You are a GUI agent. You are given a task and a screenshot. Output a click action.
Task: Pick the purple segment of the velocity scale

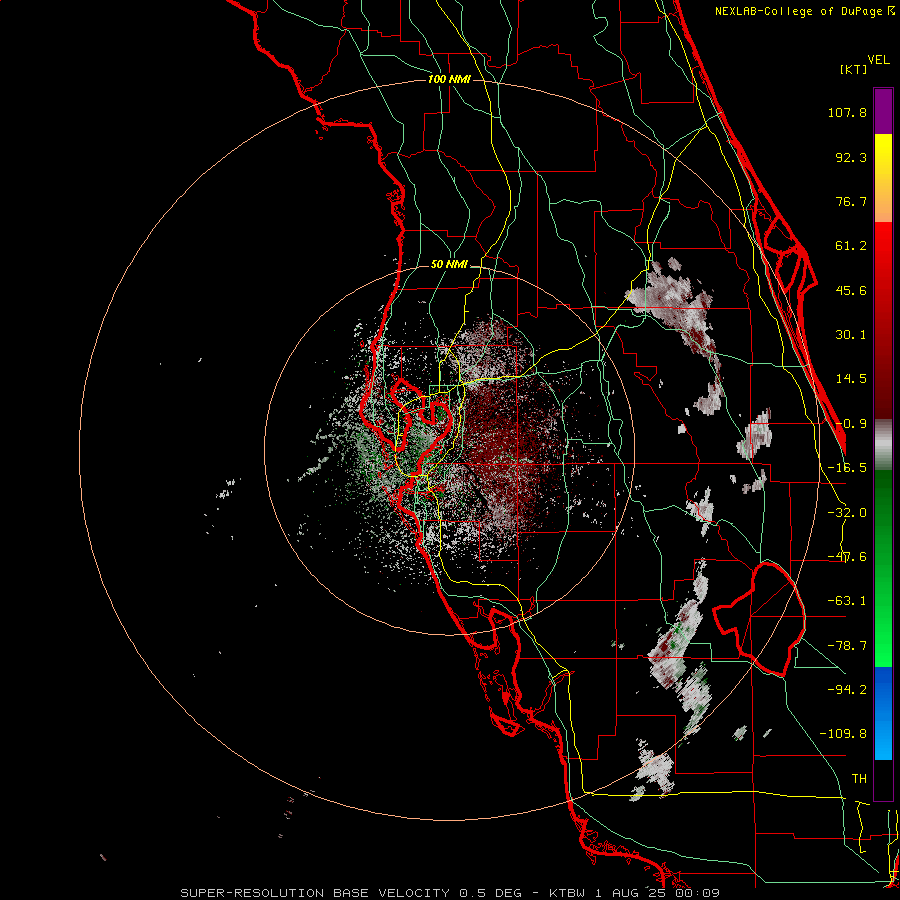pyautogui.click(x=883, y=111)
